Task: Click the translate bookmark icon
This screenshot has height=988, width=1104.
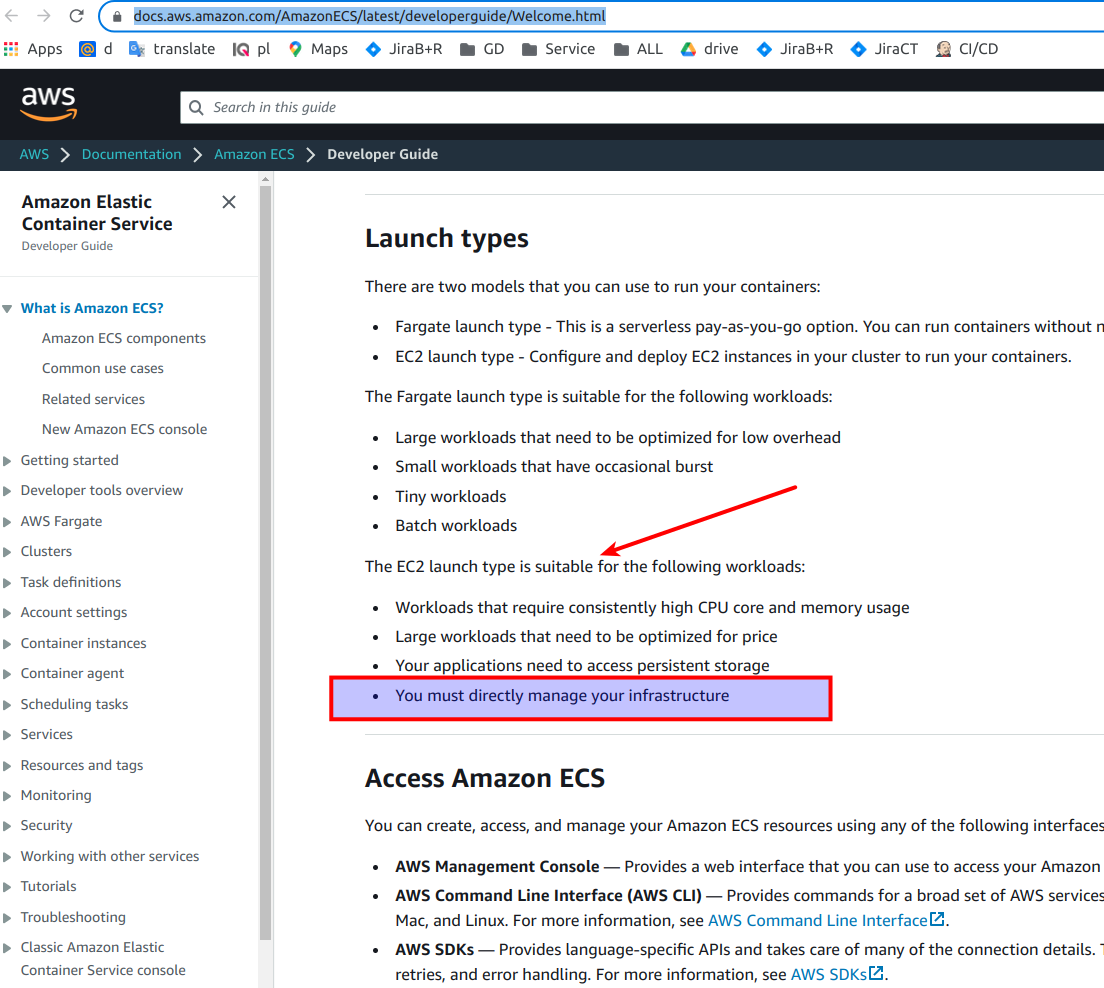Action: tap(138, 48)
